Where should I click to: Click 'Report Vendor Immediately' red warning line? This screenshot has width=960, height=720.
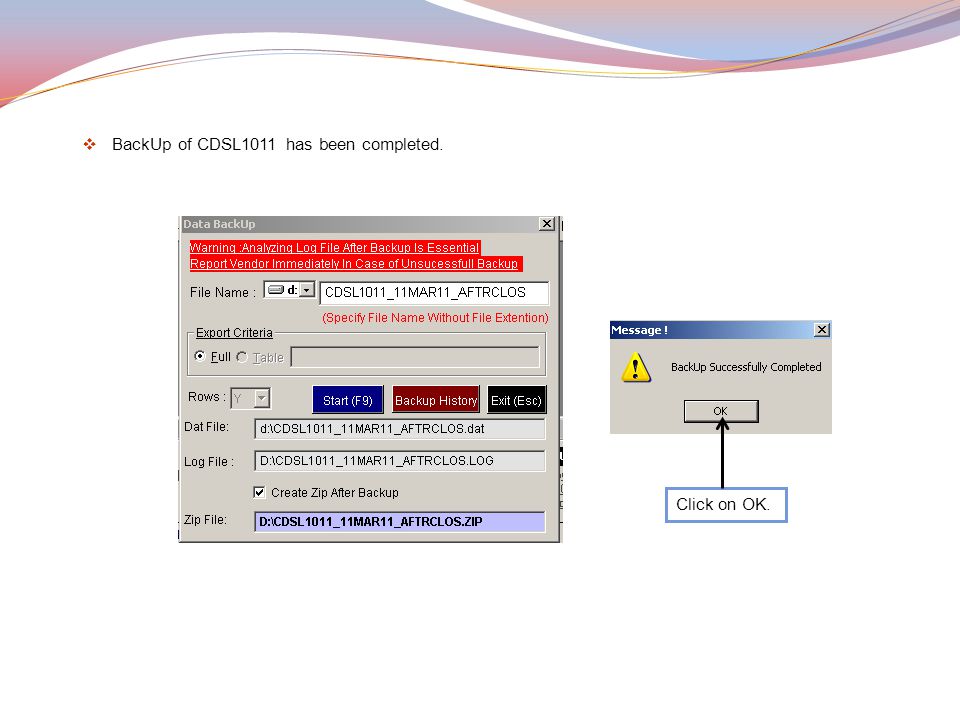coord(355,263)
